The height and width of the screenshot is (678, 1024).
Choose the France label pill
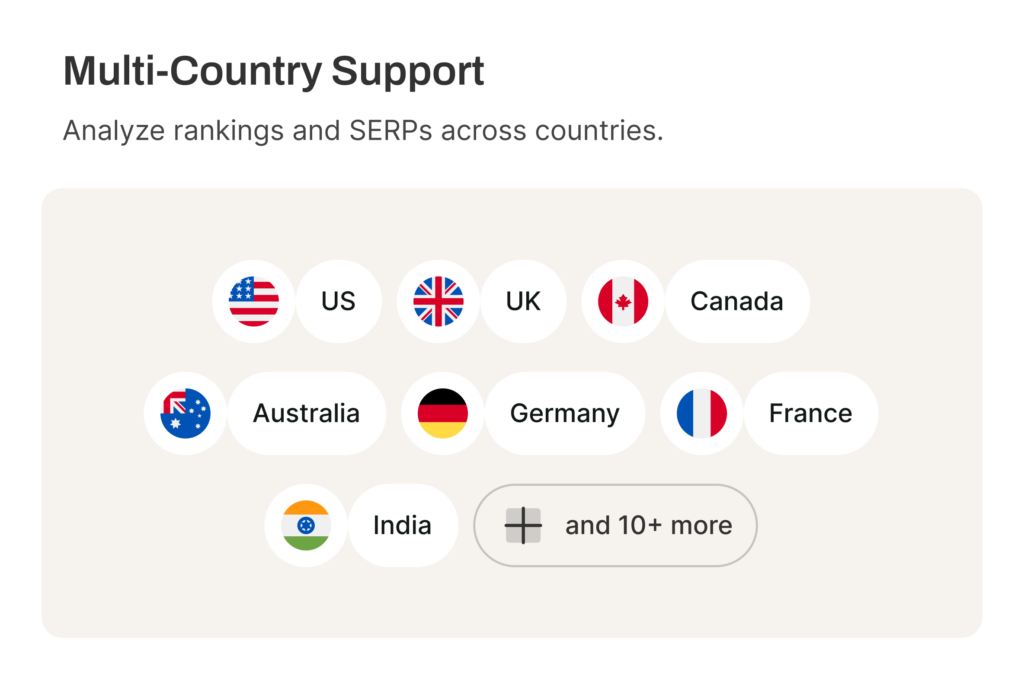click(x=810, y=413)
